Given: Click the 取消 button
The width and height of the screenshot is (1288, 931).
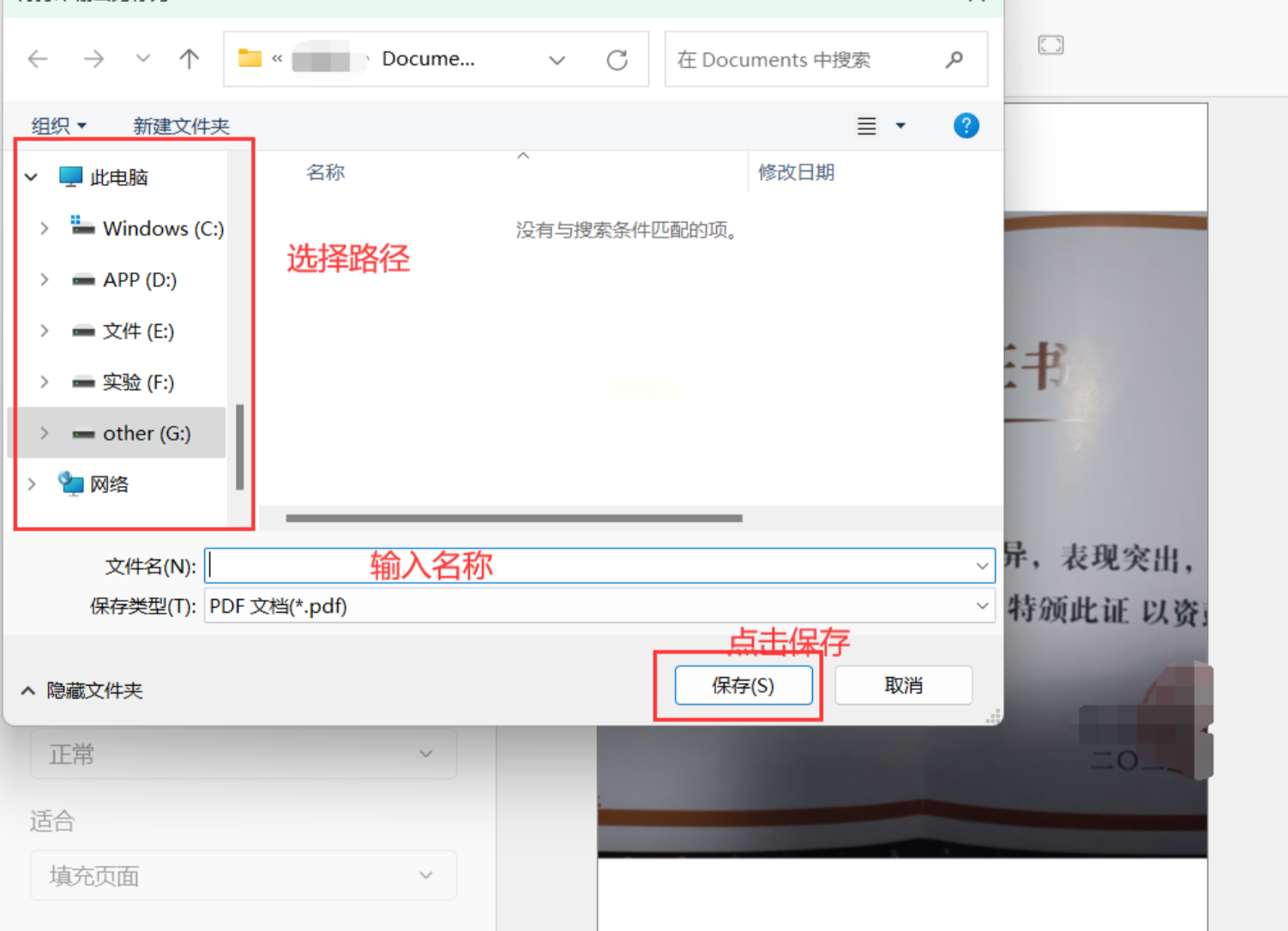Looking at the screenshot, I should pyautogui.click(x=904, y=686).
